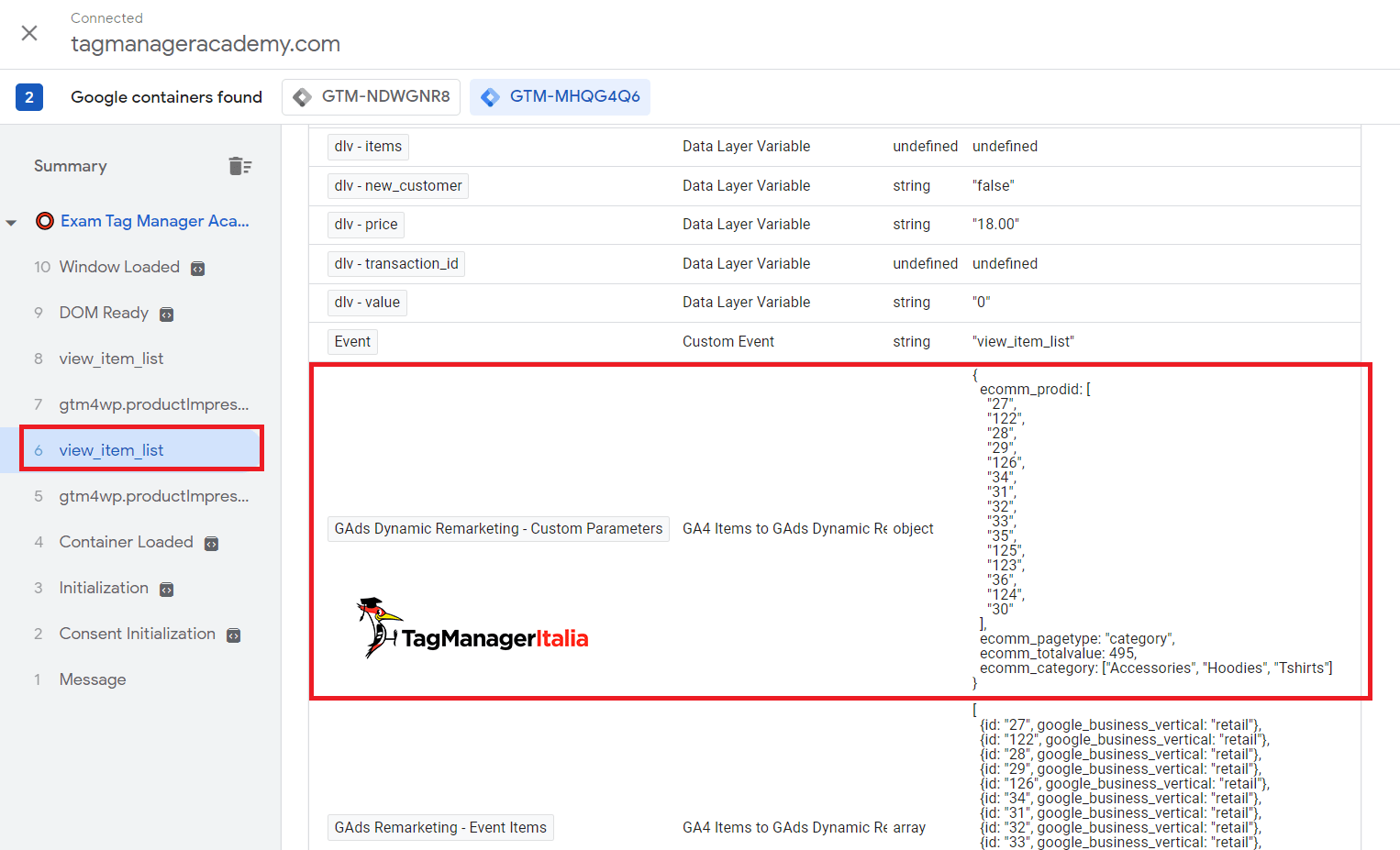
Task: Click the dlv - transaction_id variable chip
Action: (x=395, y=263)
